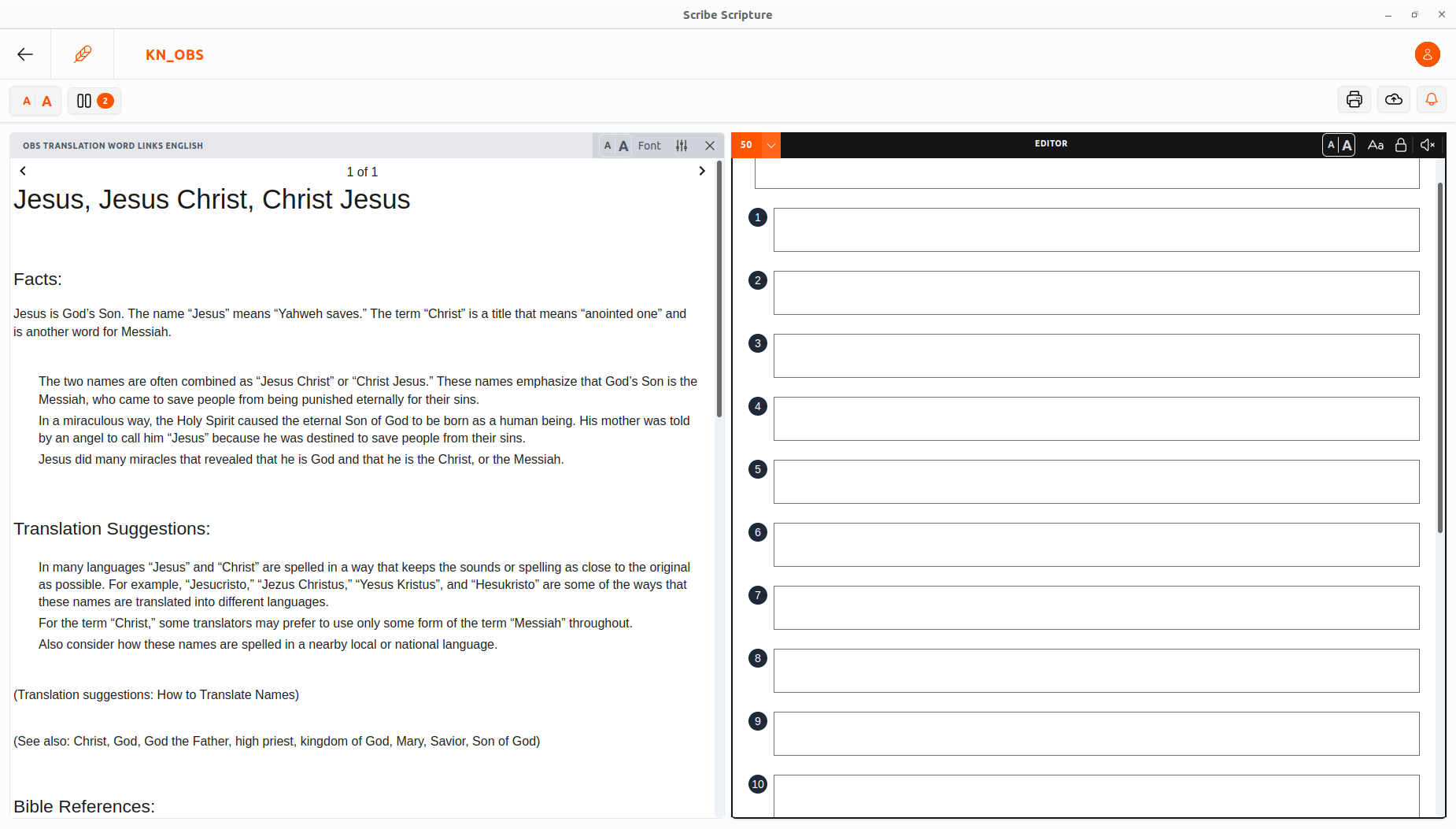Click the back arrow in header
Viewport: 1456px width, 829px height.
pos(25,54)
